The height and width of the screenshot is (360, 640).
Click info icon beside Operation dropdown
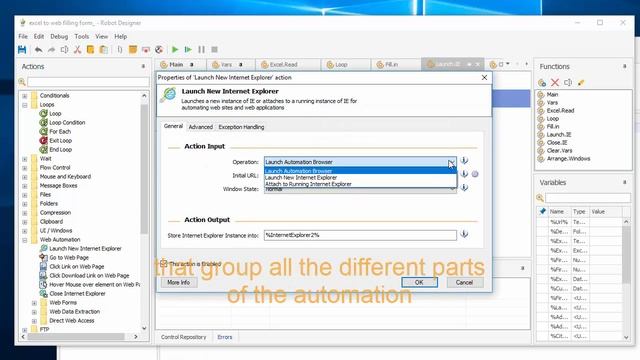point(464,160)
